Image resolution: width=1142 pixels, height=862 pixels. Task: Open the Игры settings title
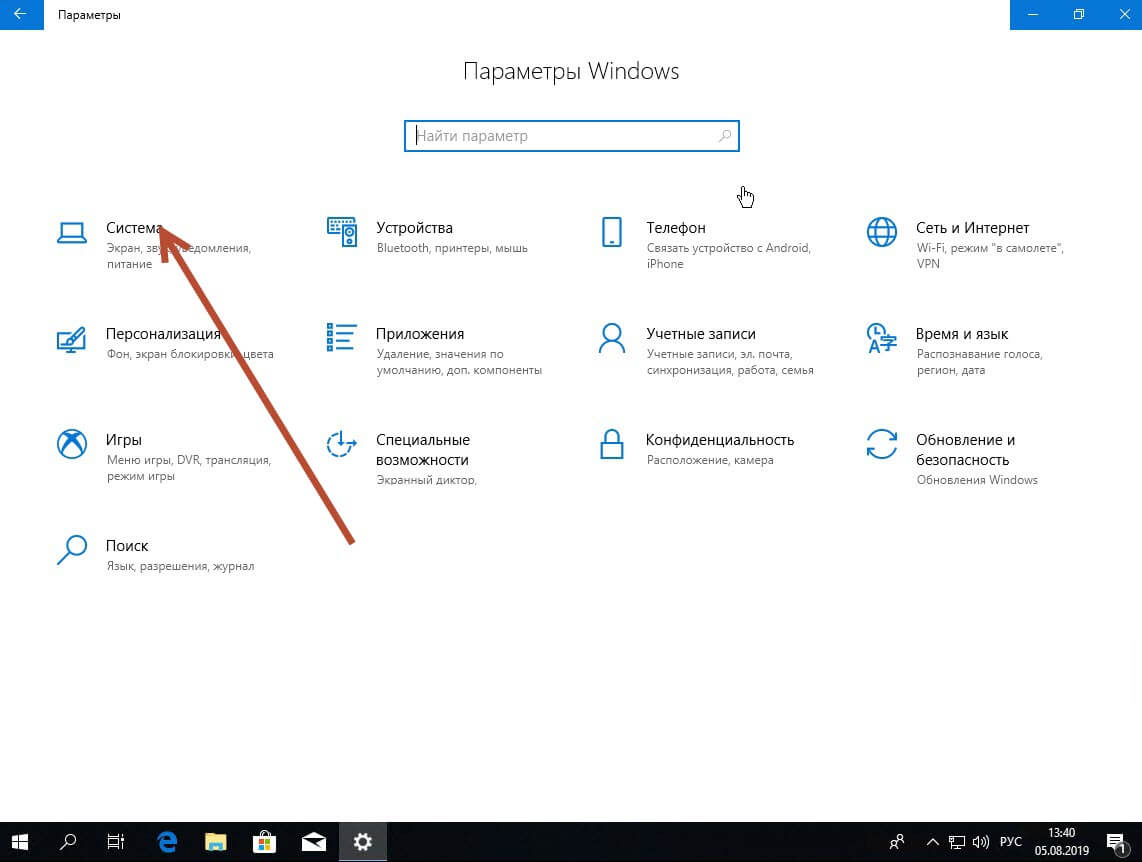pos(124,440)
